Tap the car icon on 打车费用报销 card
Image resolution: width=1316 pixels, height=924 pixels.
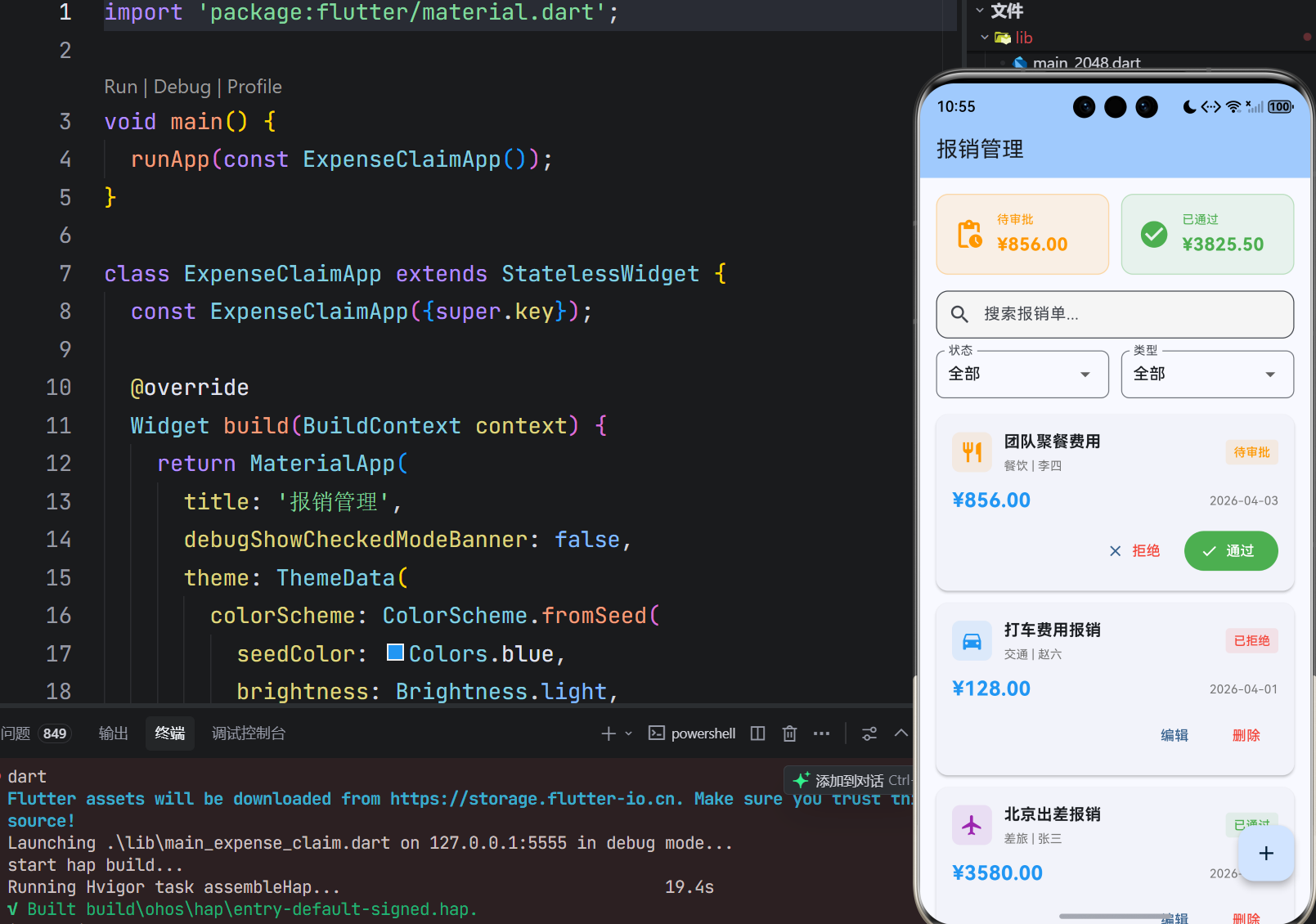[972, 640]
